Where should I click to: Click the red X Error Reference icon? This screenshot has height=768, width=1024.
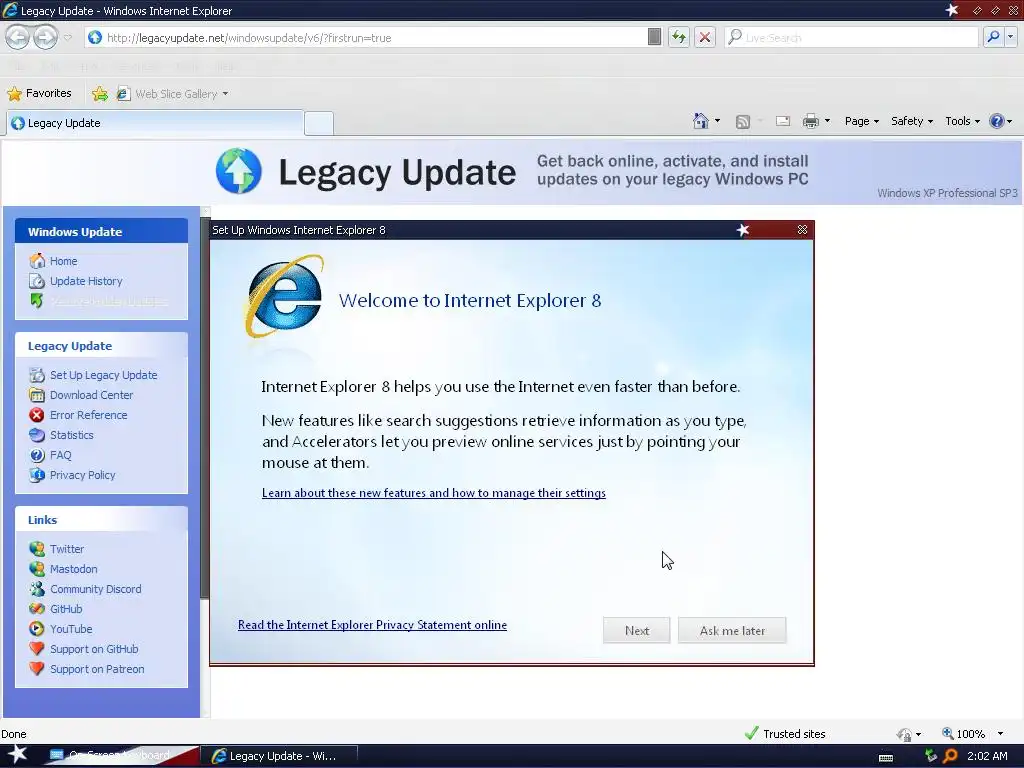(x=37, y=415)
